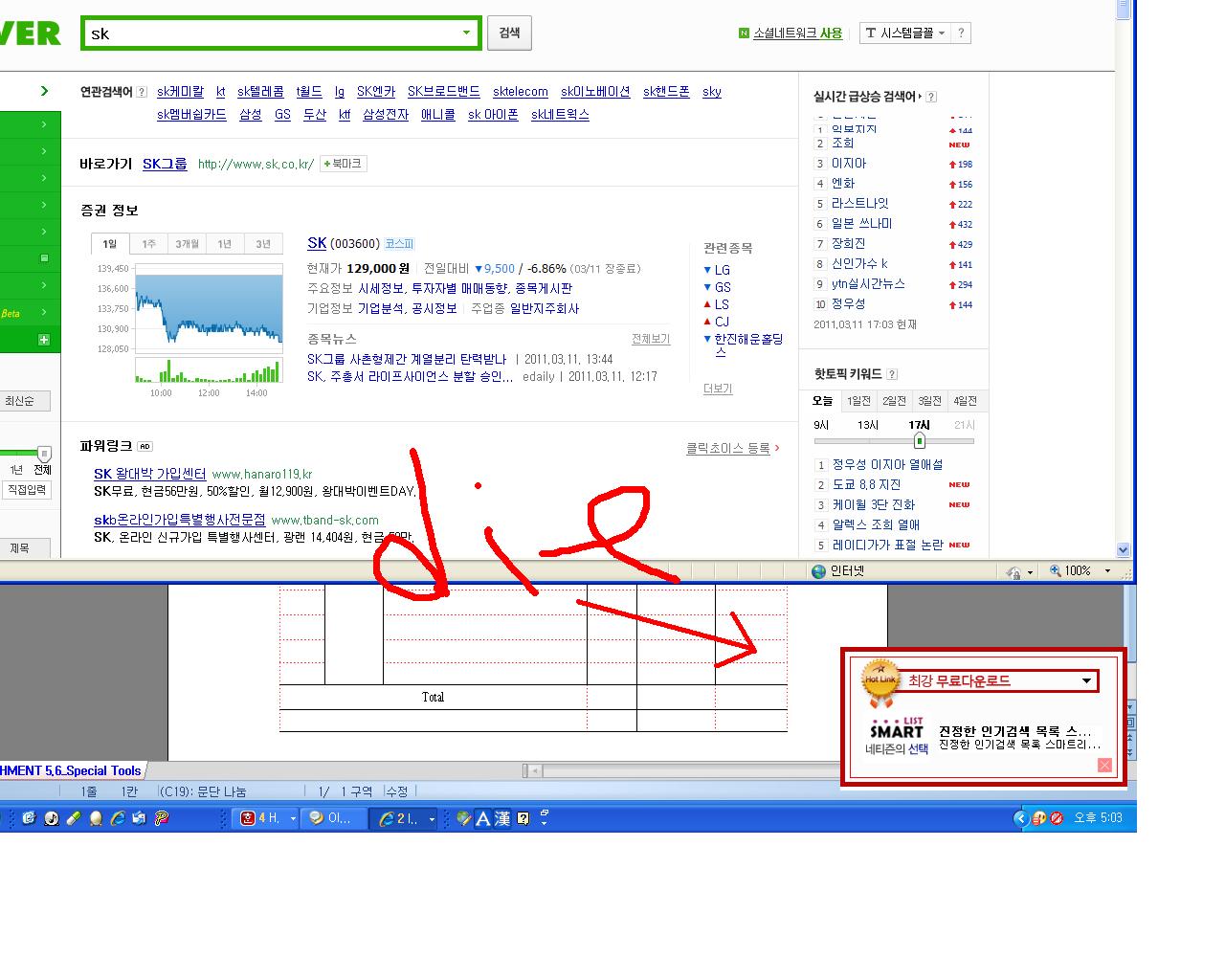Switch stock chart to 3개월 tab
1225x980 pixels.
(x=187, y=244)
